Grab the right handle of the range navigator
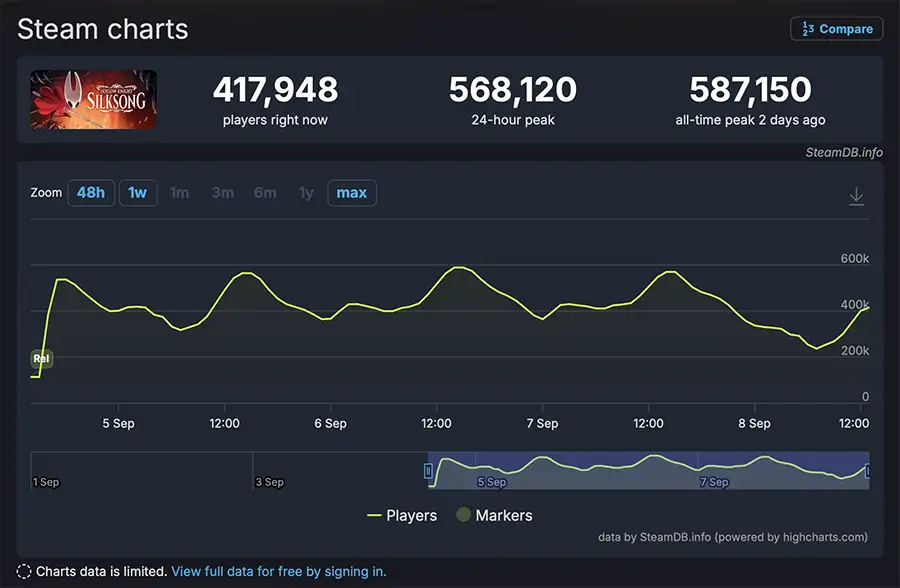The width and height of the screenshot is (900, 588). 867,471
